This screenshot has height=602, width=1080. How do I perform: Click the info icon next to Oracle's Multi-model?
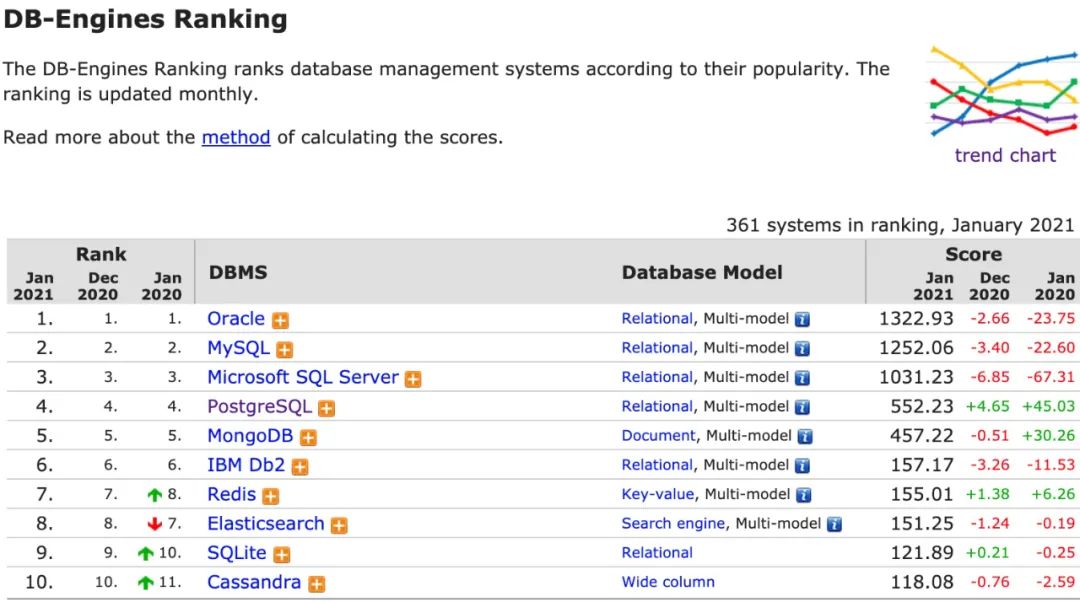point(802,320)
